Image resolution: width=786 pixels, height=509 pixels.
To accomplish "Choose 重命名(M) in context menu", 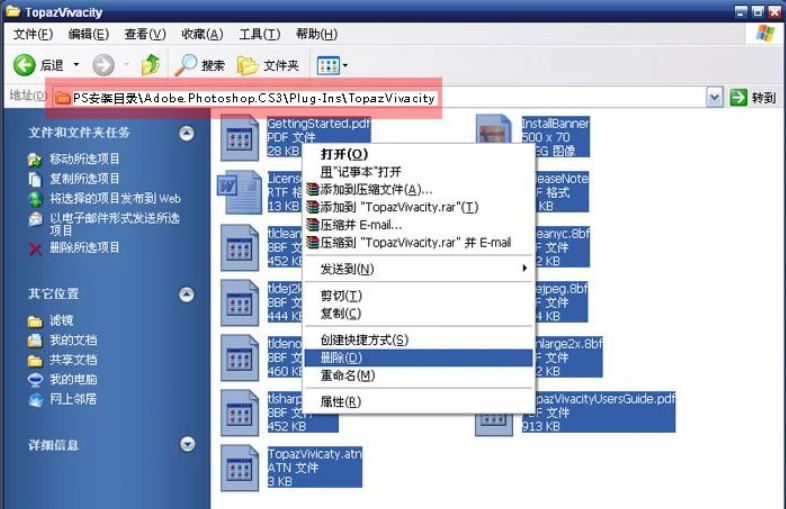I will (419, 375).
